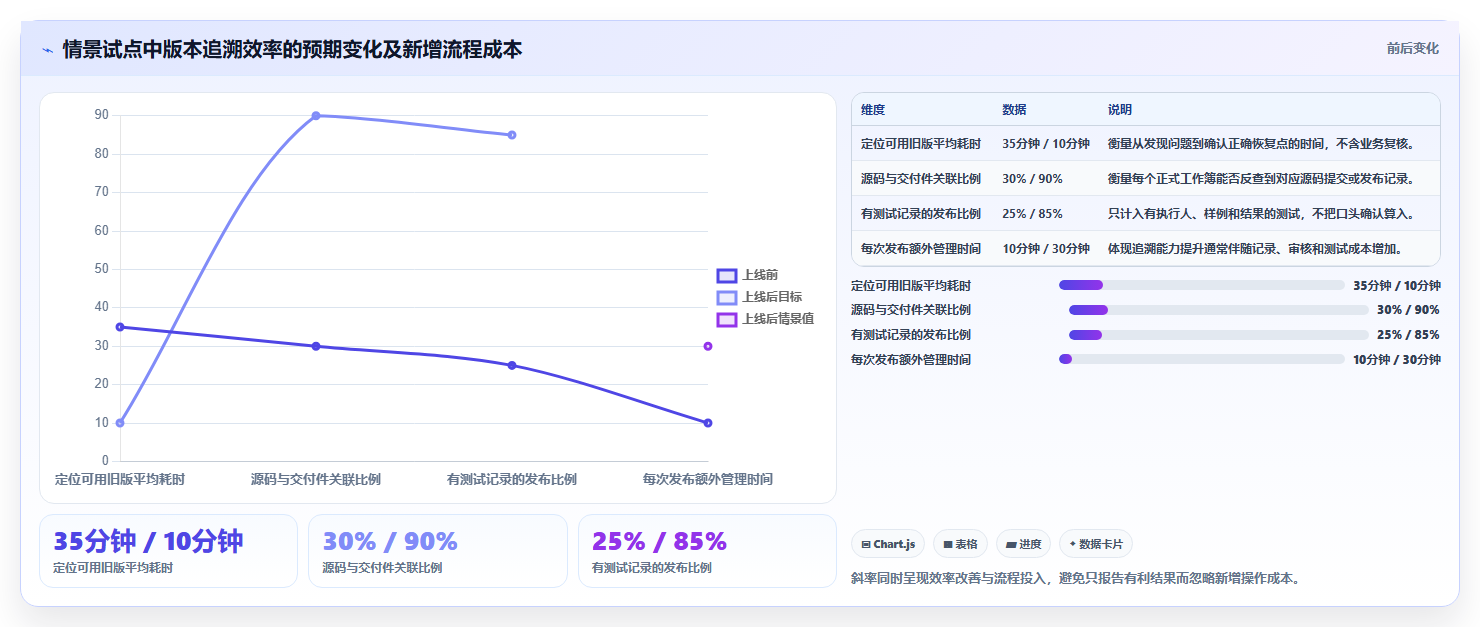Click the 30% / 90% data card
Screen dimensions: 1480x627
[x=437, y=551]
